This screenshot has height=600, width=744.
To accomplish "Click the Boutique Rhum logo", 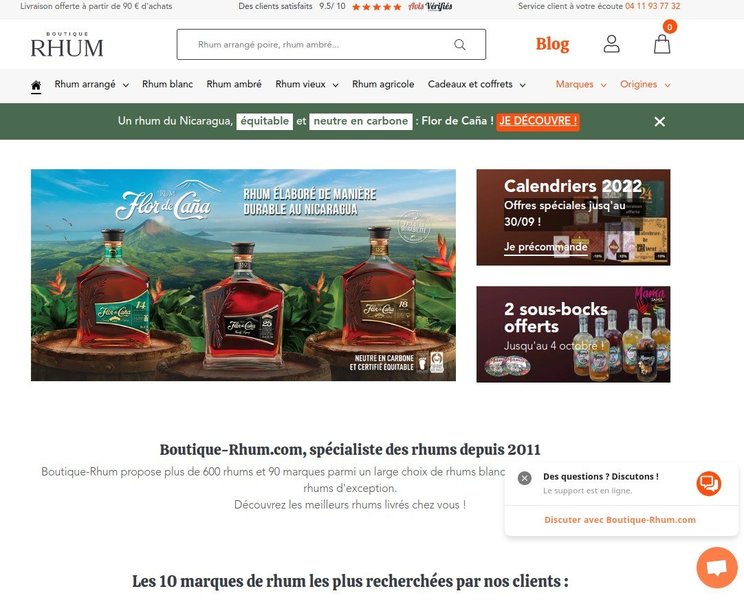I will pos(67,45).
